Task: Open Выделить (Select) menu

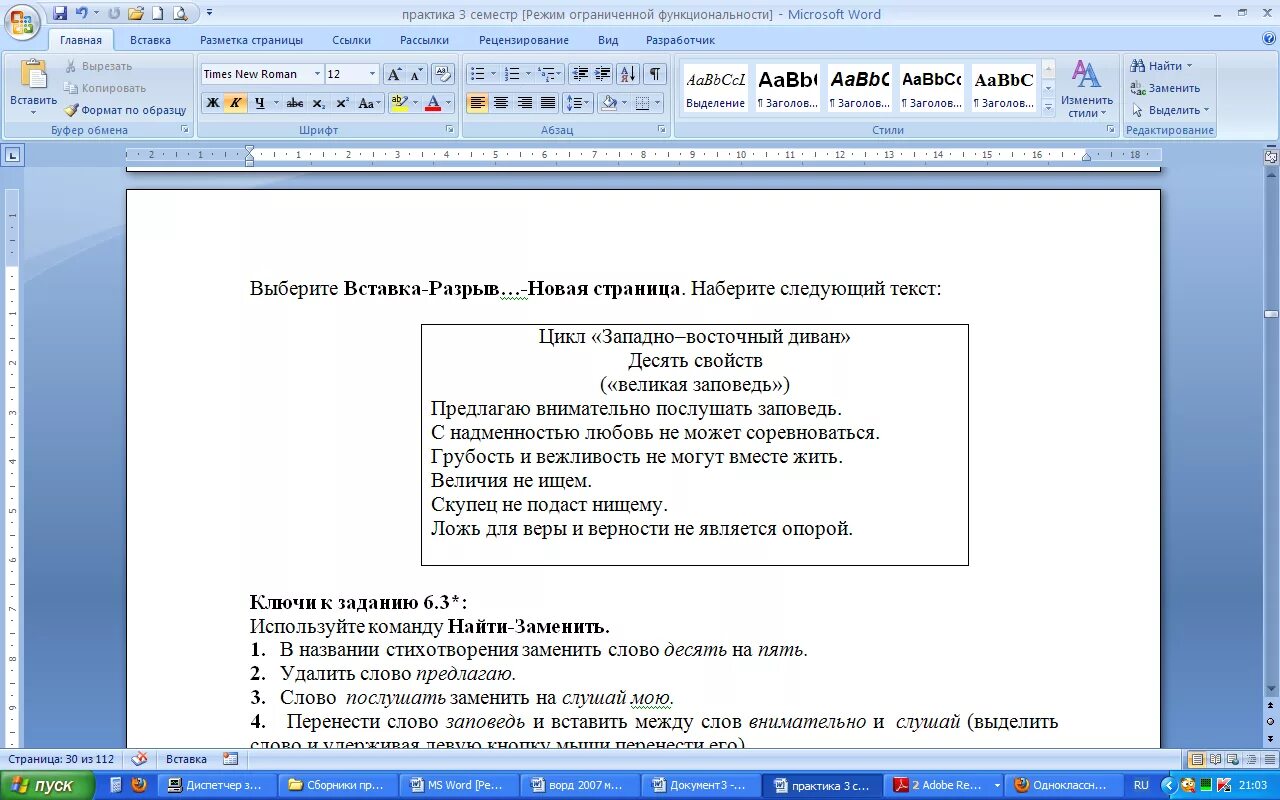Action: pos(1170,110)
